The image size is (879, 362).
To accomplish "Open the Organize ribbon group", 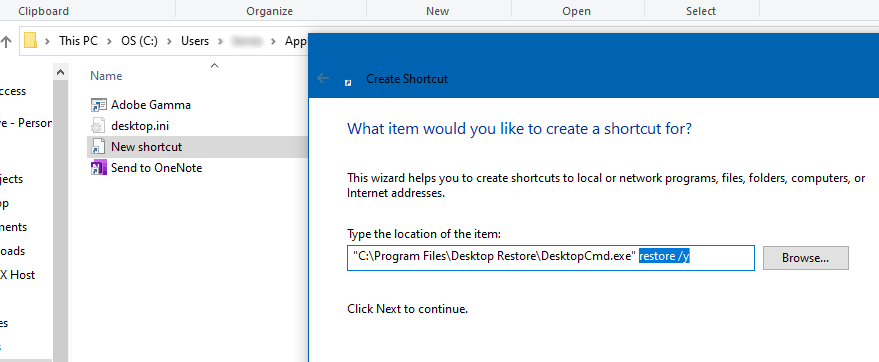I will (x=270, y=11).
